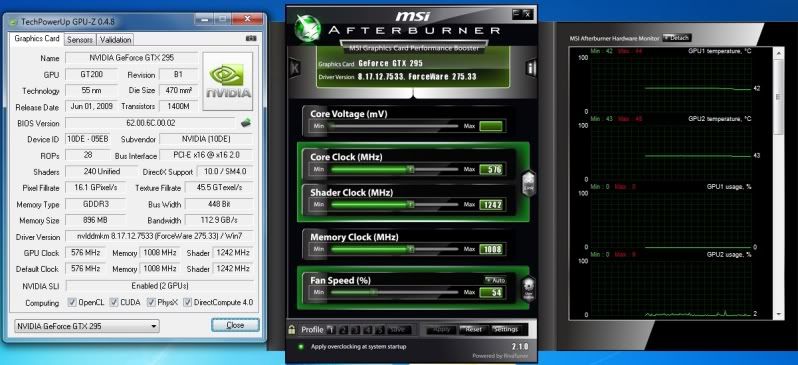Screen dimensions: 798x365
Task: Select profile slot 4 in Afterburner
Action: coord(368,329)
